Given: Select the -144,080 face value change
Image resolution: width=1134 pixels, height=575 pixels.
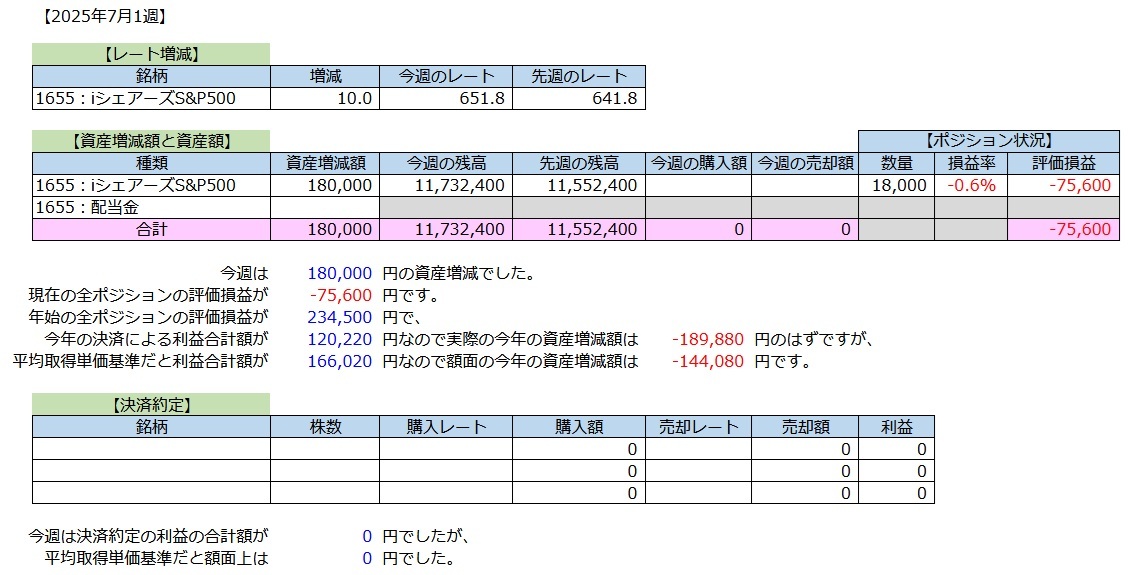Looking at the screenshot, I should [707, 360].
